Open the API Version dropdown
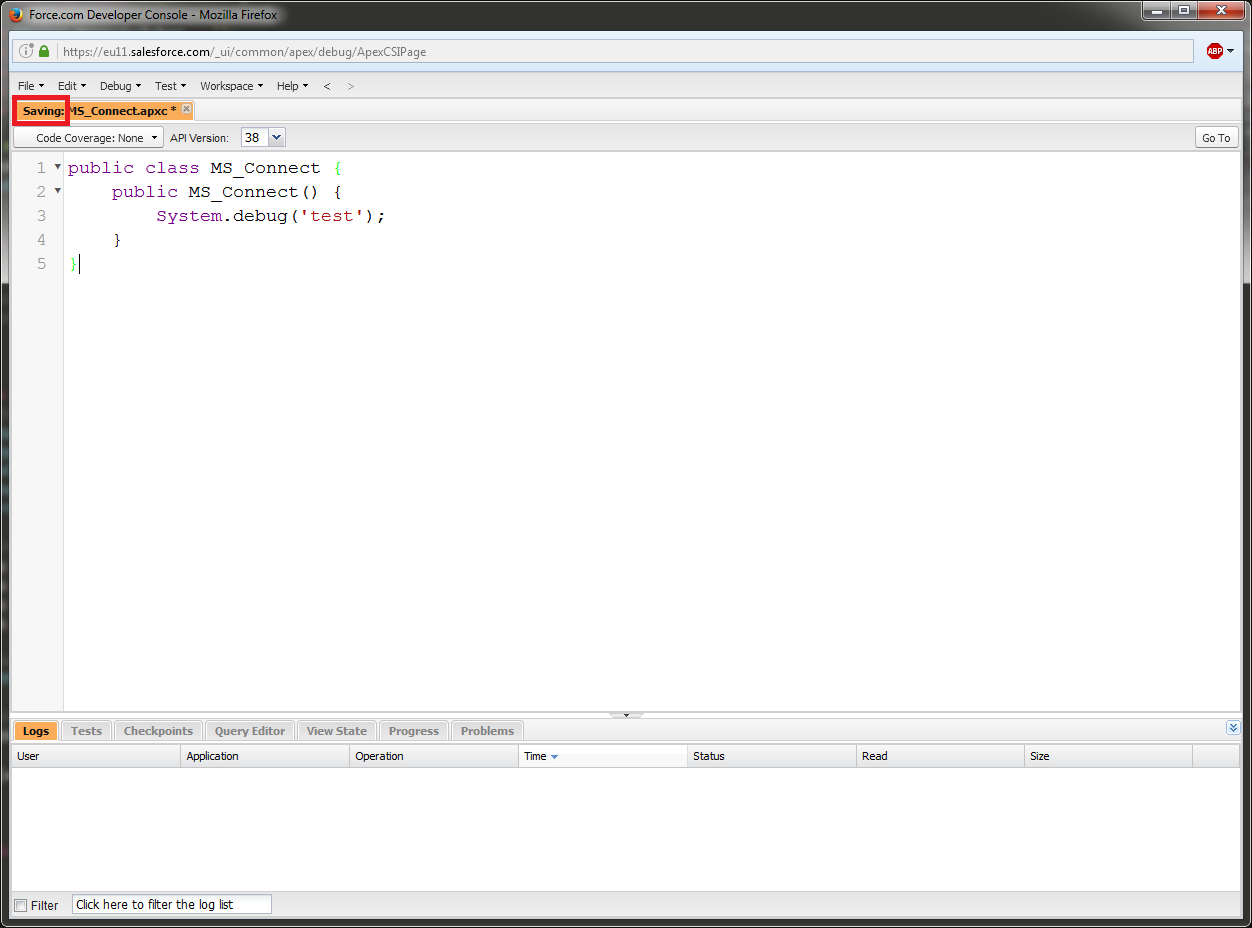 pos(276,138)
